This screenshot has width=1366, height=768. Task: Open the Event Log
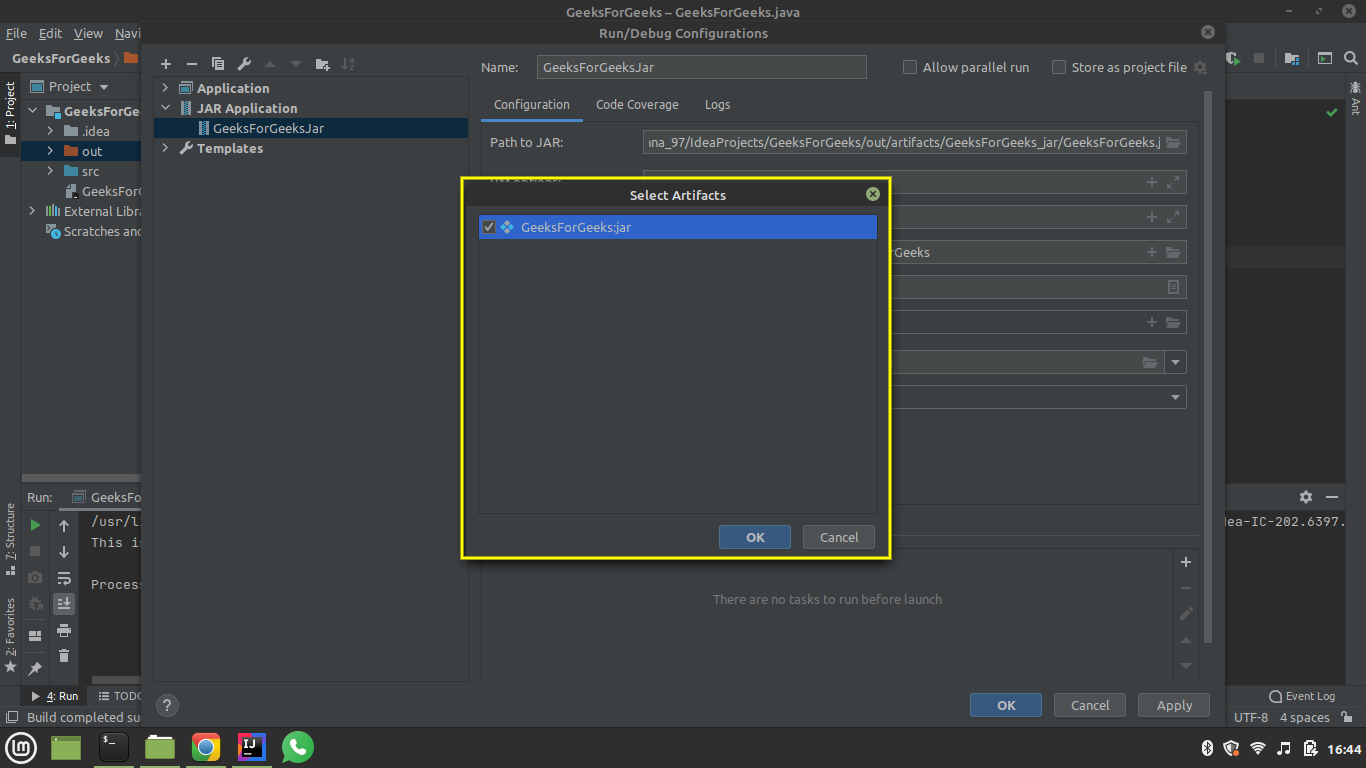coord(1302,696)
